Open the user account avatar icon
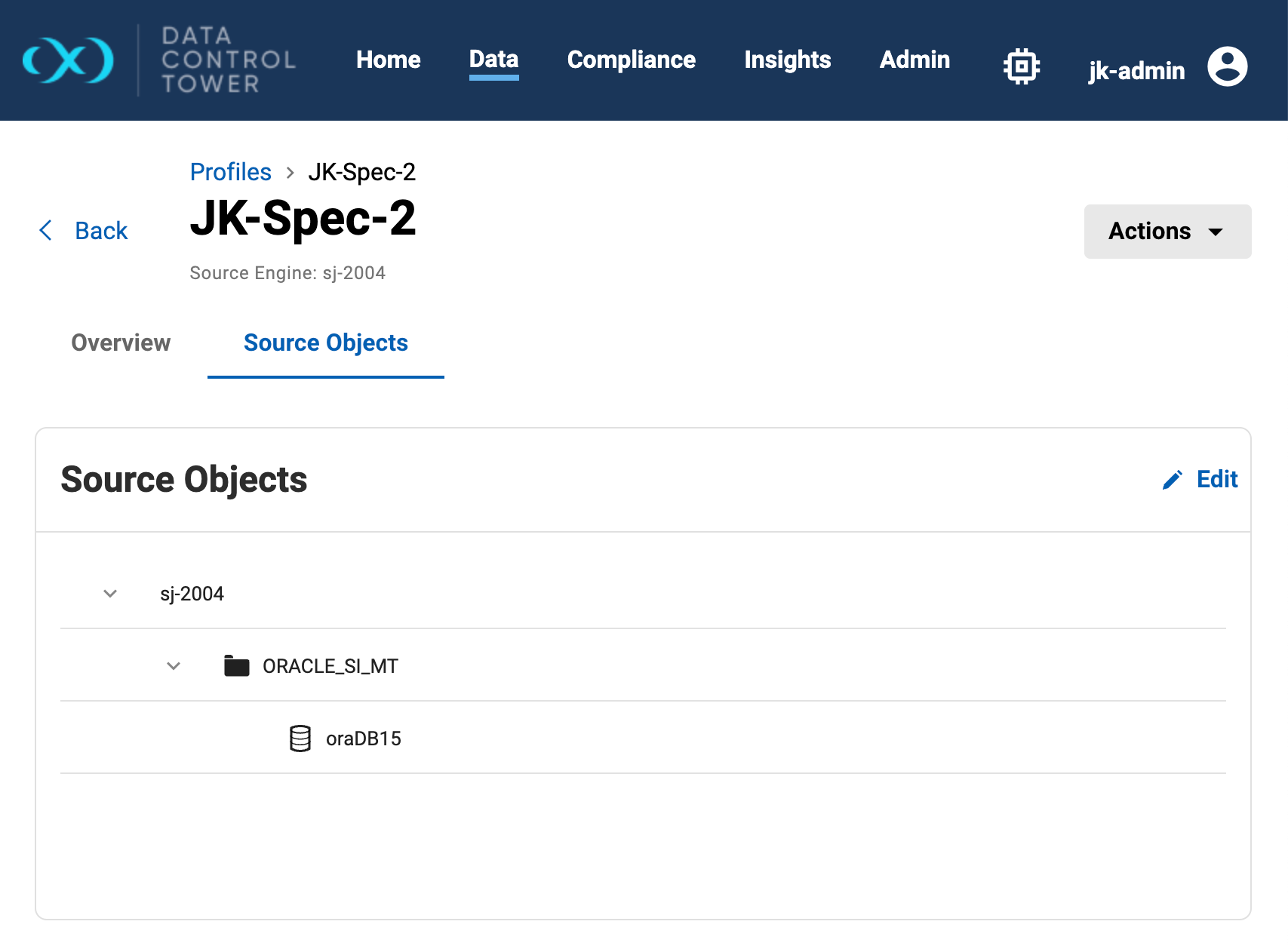 [1227, 66]
